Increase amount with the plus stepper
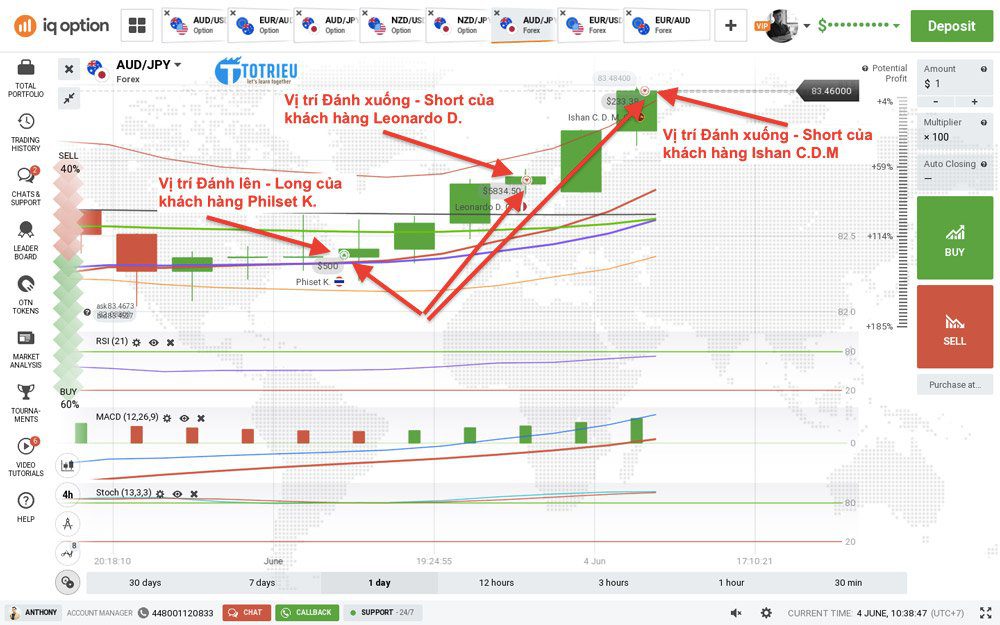 coord(974,102)
